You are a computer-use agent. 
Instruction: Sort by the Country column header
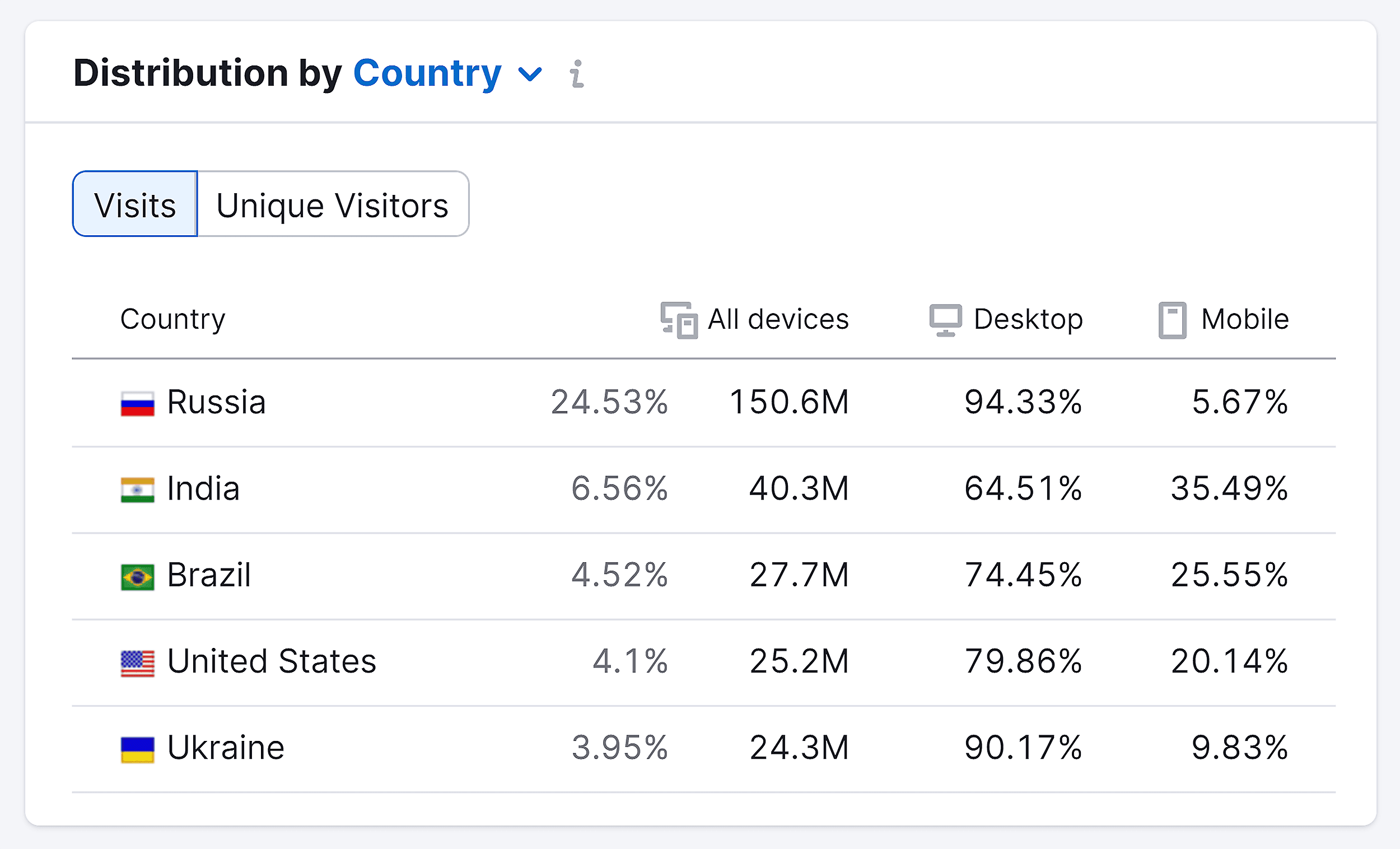point(172,319)
